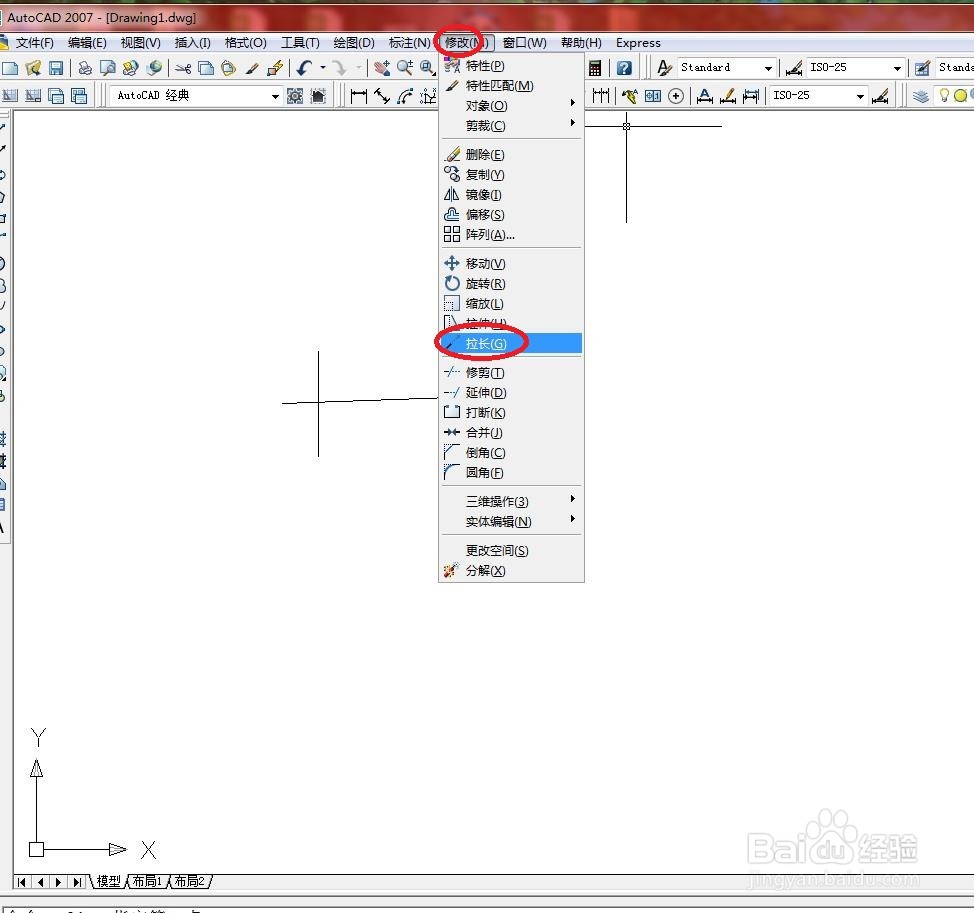Viewport: 974px width, 913px height.
Task: Choose 拉长(G) from the Modify menu
Action: 511,343
